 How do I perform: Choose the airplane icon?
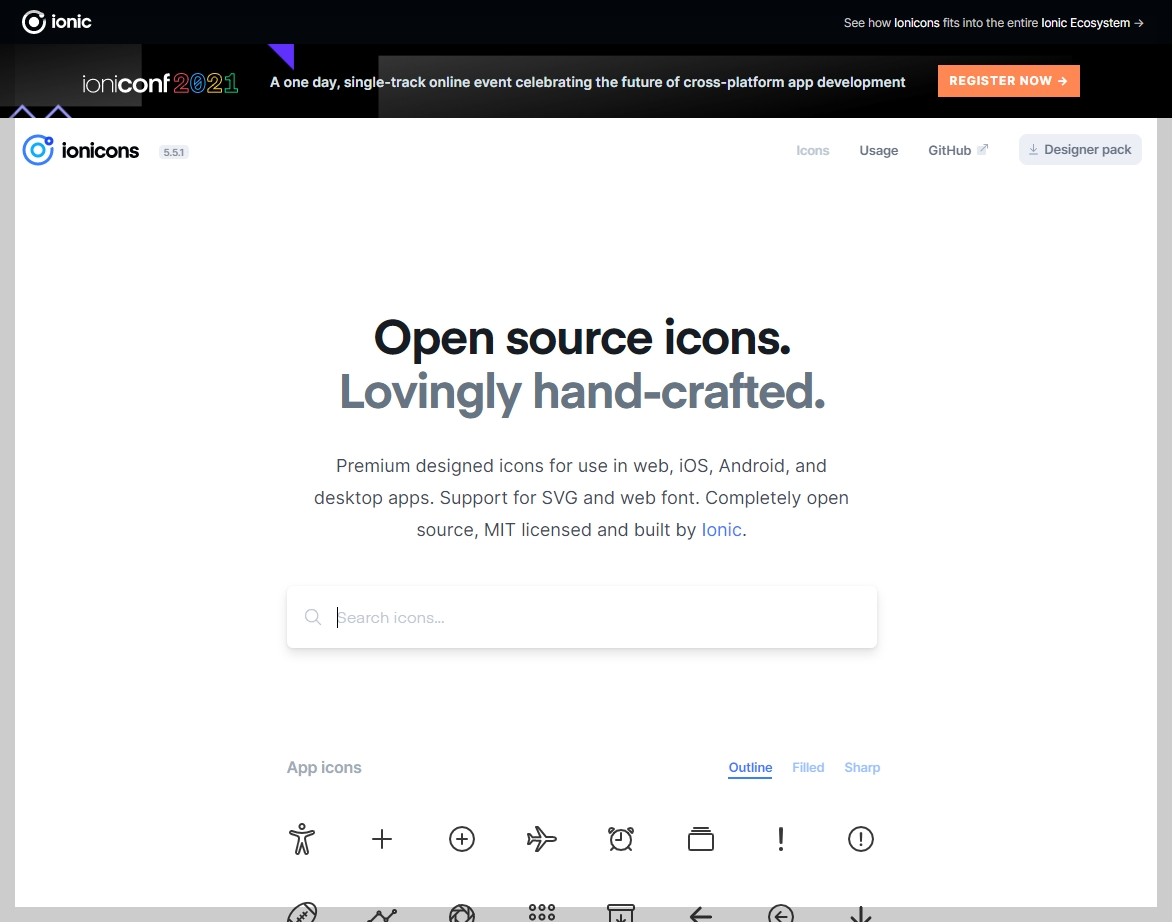click(542, 838)
